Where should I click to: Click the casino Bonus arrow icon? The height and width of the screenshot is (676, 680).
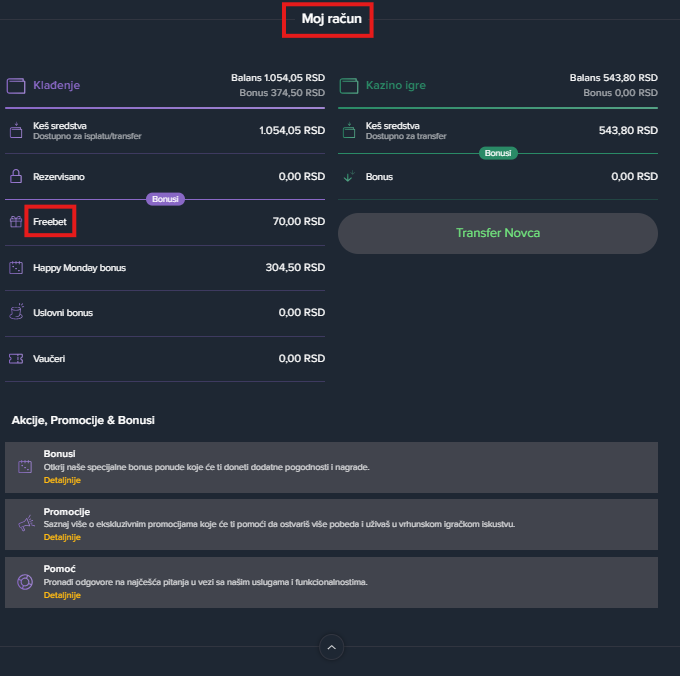349,177
